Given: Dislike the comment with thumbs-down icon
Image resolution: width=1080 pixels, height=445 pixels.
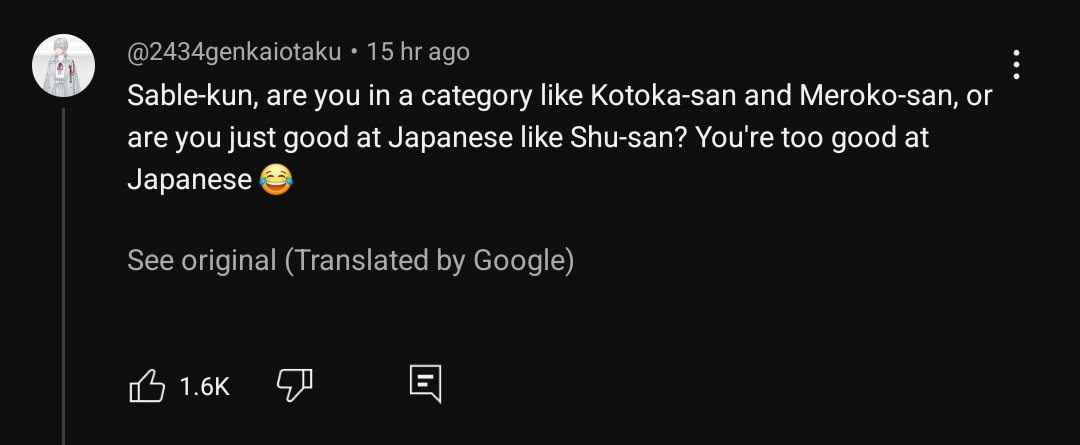Looking at the screenshot, I should [x=293, y=384].
